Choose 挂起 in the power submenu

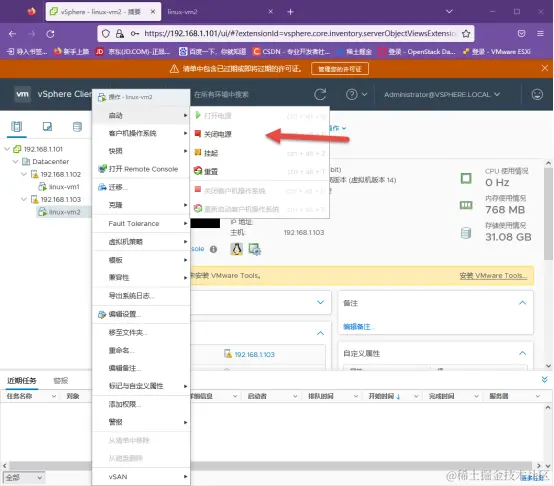coord(260,153)
